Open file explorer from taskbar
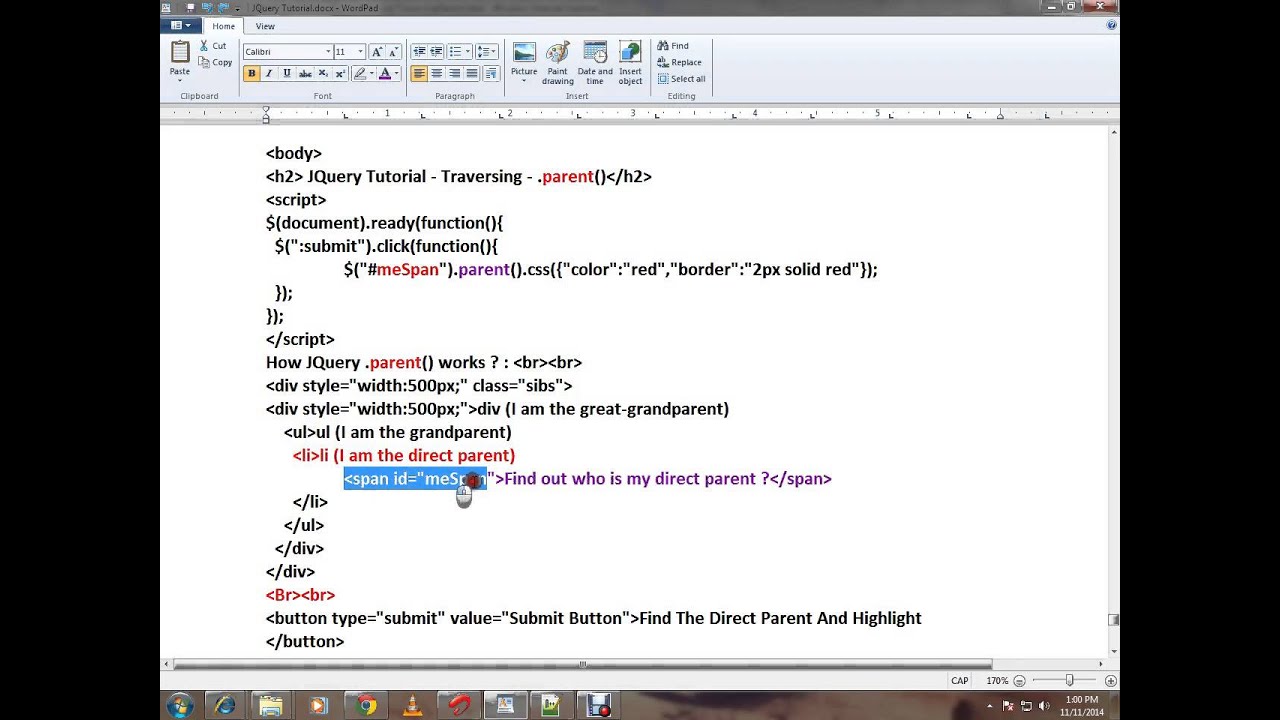The height and width of the screenshot is (720, 1280). pyautogui.click(x=271, y=705)
